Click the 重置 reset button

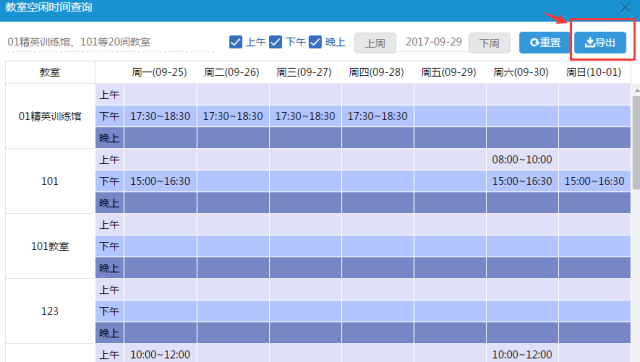[544, 42]
